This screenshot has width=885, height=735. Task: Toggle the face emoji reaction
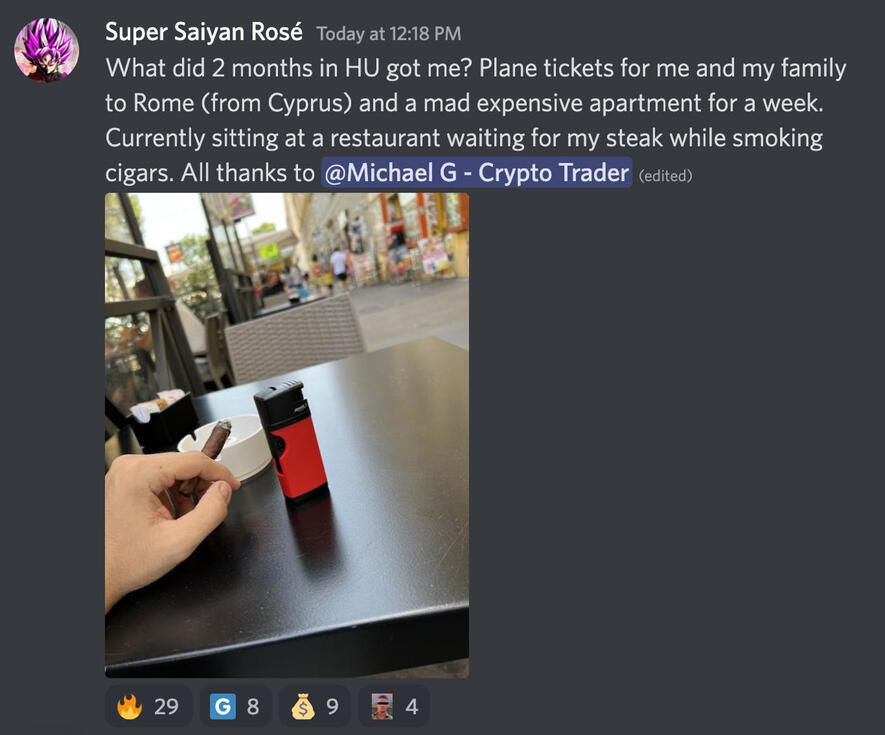pos(394,706)
